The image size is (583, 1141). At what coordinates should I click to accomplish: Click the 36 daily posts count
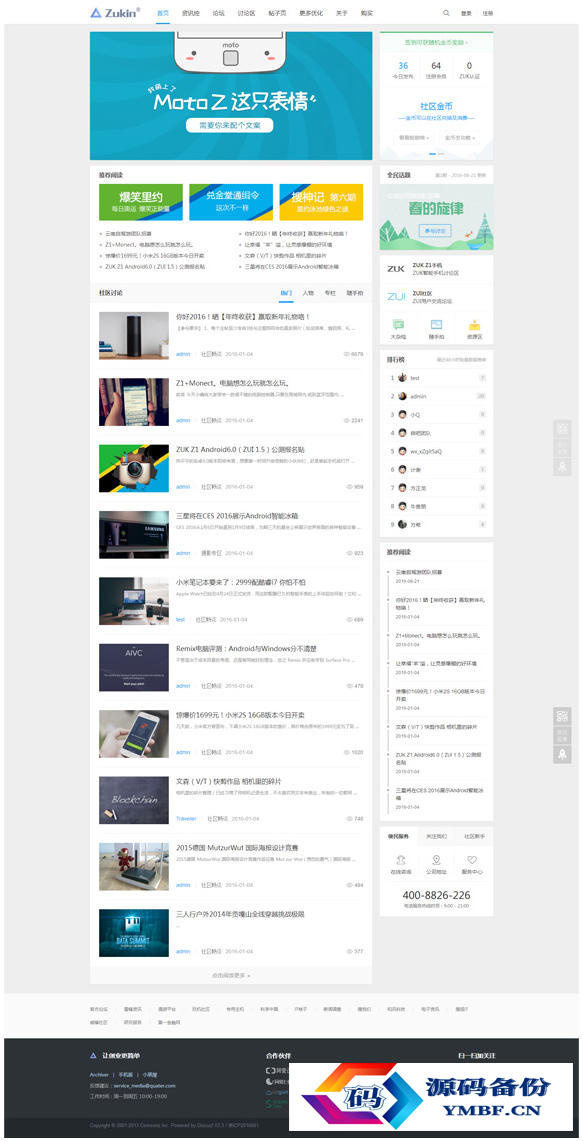403,65
